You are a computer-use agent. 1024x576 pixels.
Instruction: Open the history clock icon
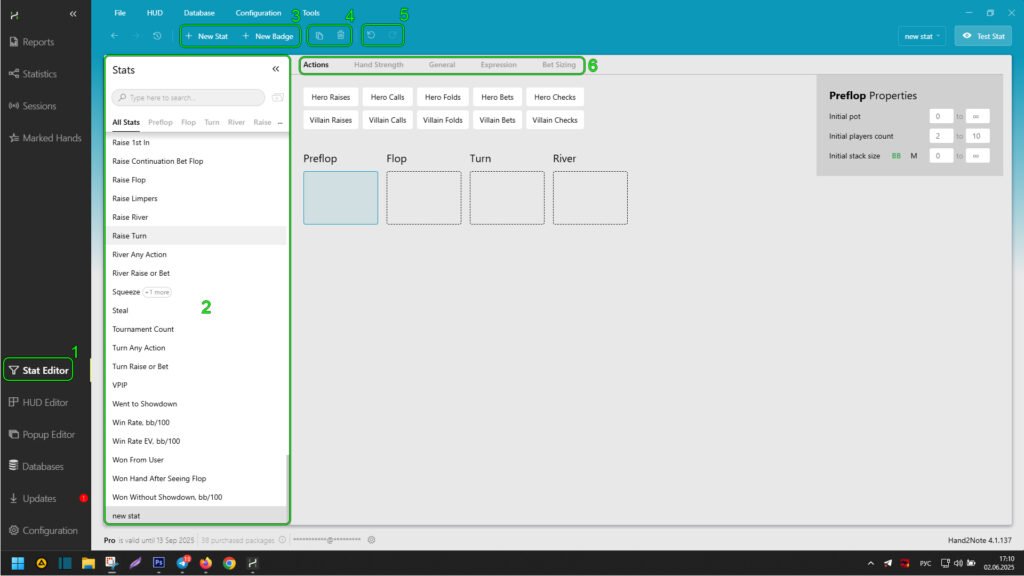(158, 36)
